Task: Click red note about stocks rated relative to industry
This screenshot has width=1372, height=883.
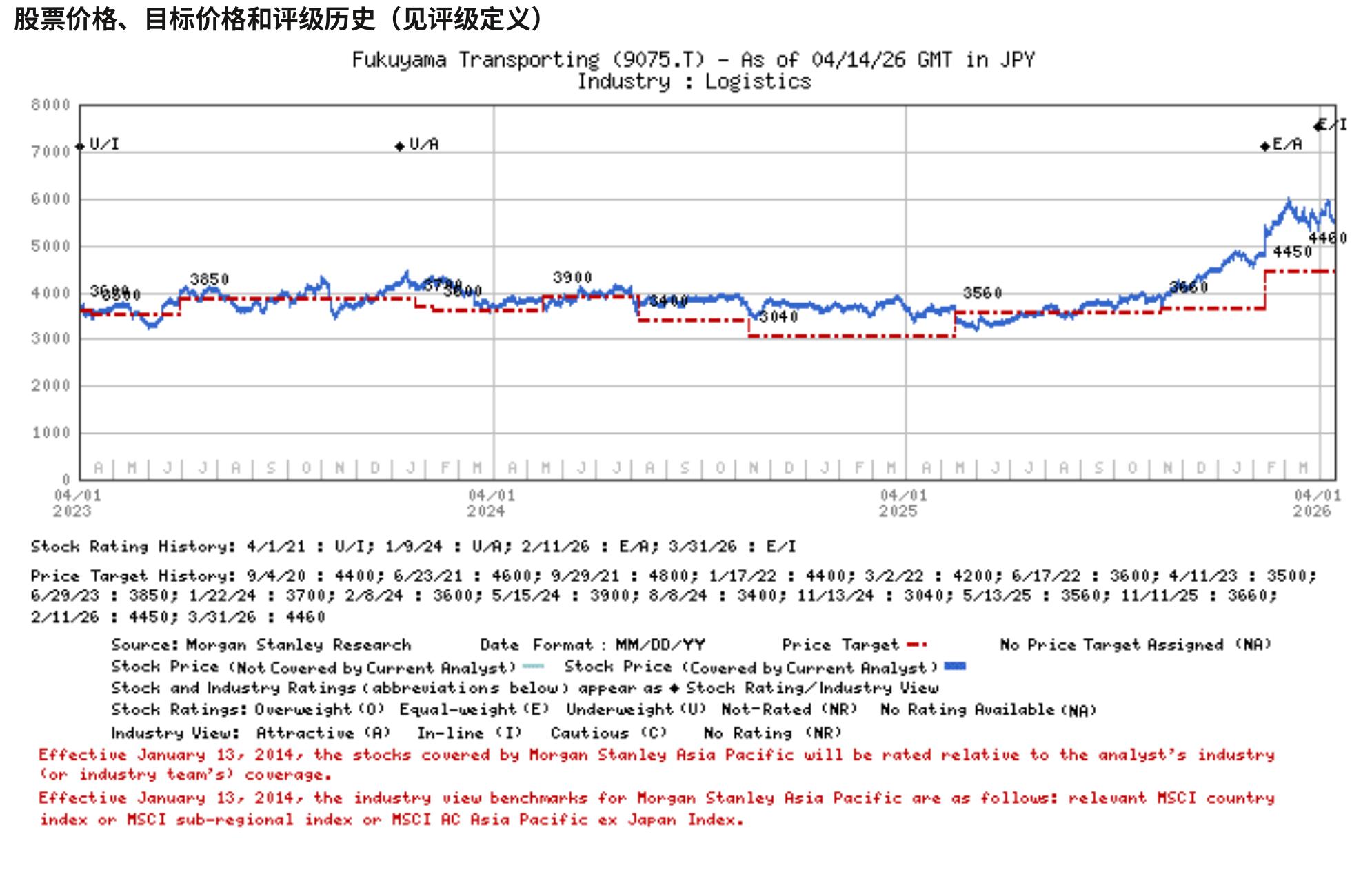Action: 656,764
